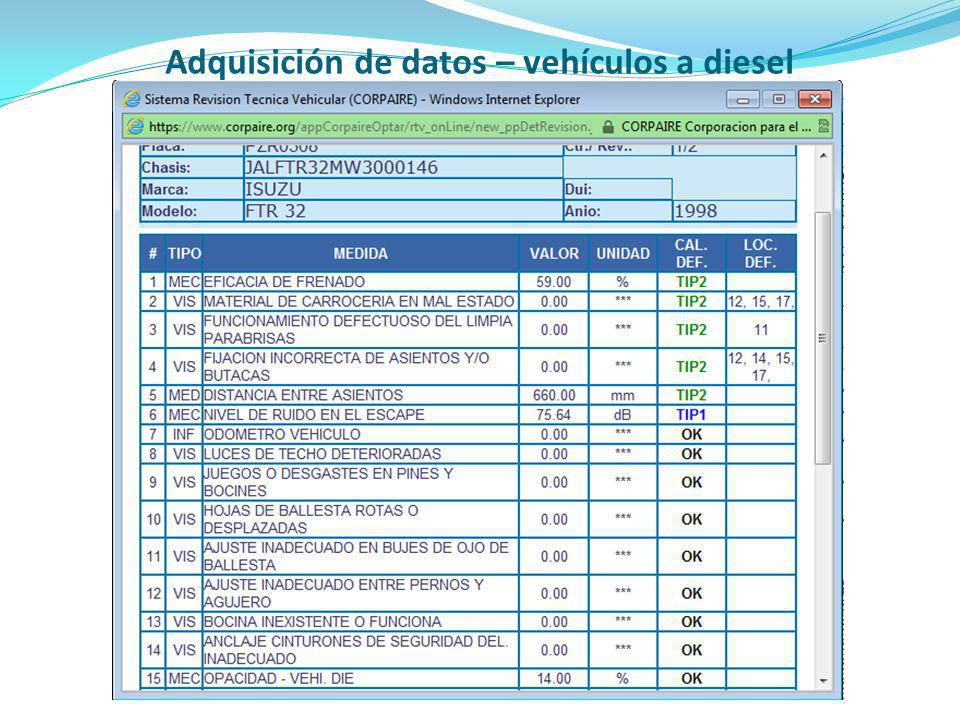
Task: Click the Modelo label
Action: [x=169, y=211]
